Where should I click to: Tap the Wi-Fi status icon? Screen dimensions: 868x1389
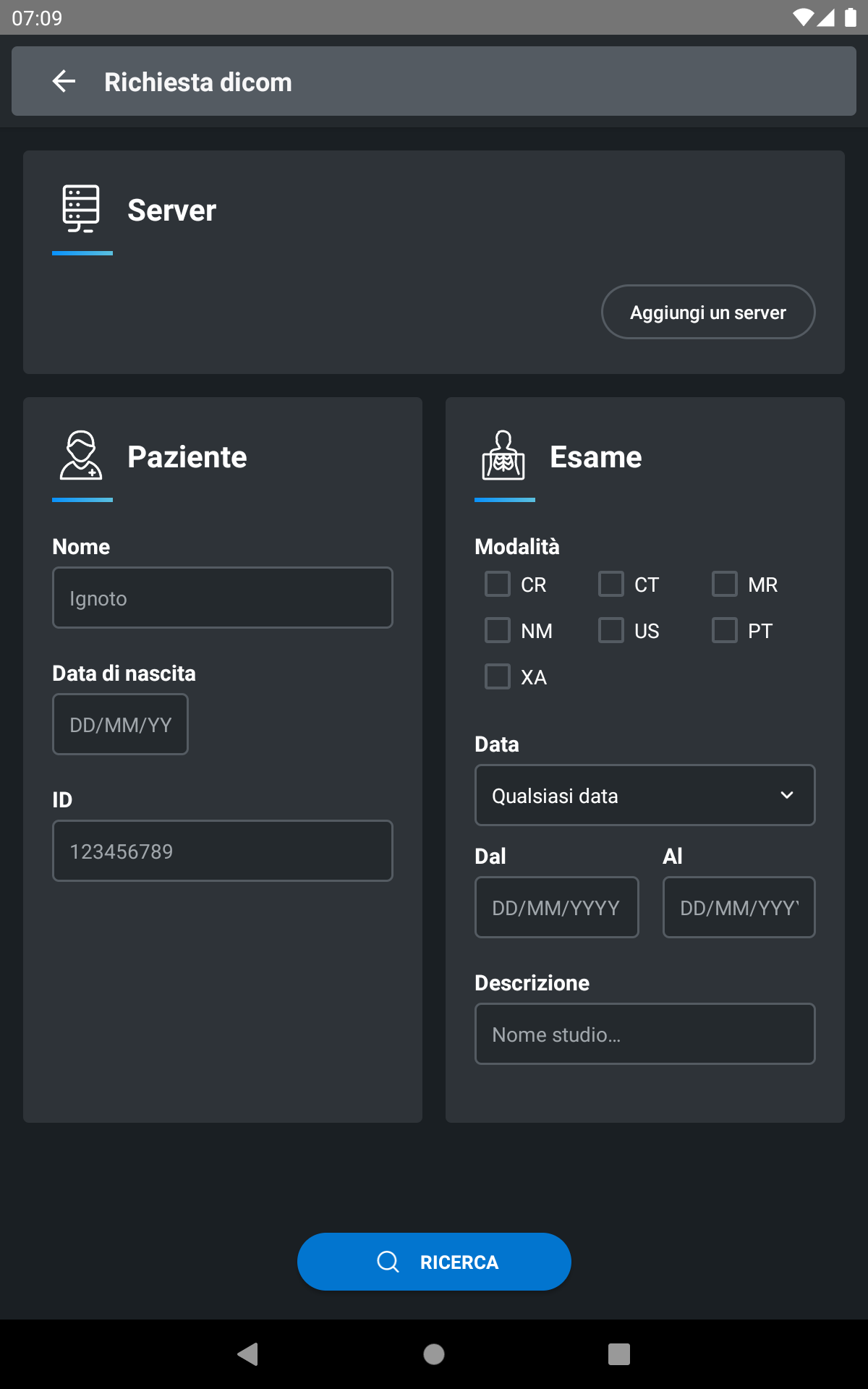(x=803, y=17)
